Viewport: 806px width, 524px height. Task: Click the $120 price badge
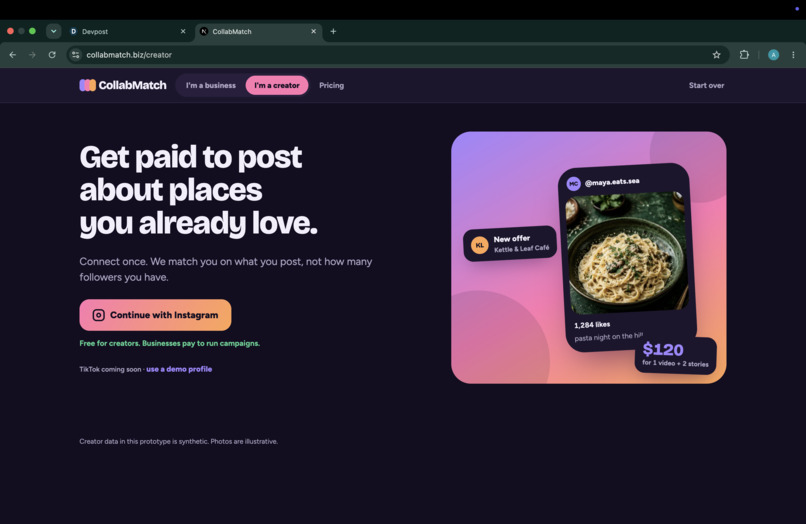tap(675, 355)
